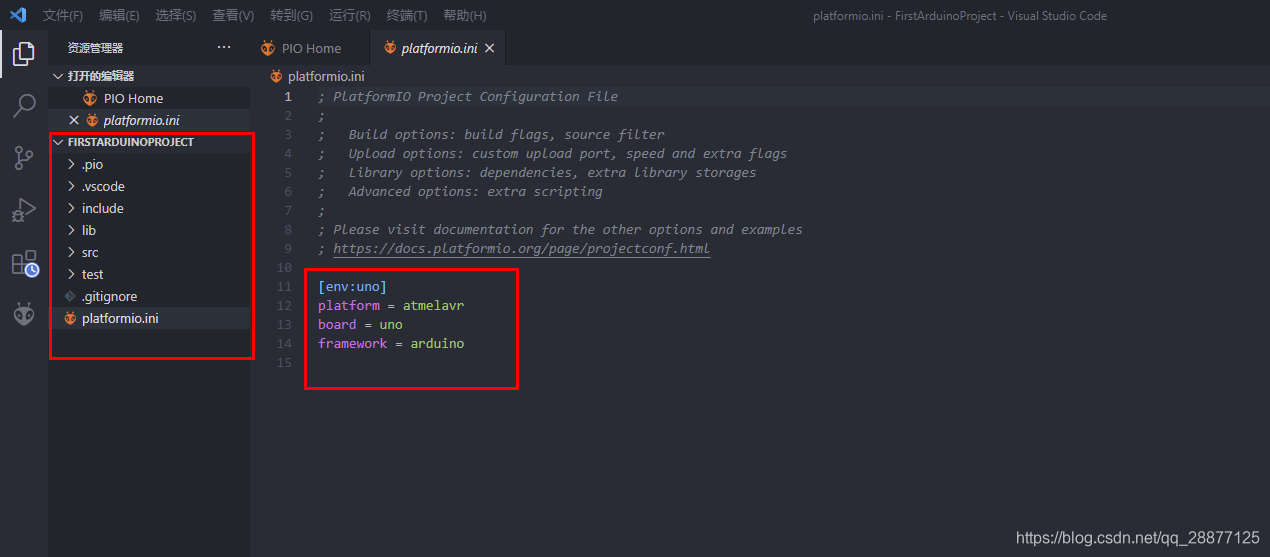Viewport: 1270px width, 557px height.
Task: Open the 运行(R) menu
Action: point(349,16)
